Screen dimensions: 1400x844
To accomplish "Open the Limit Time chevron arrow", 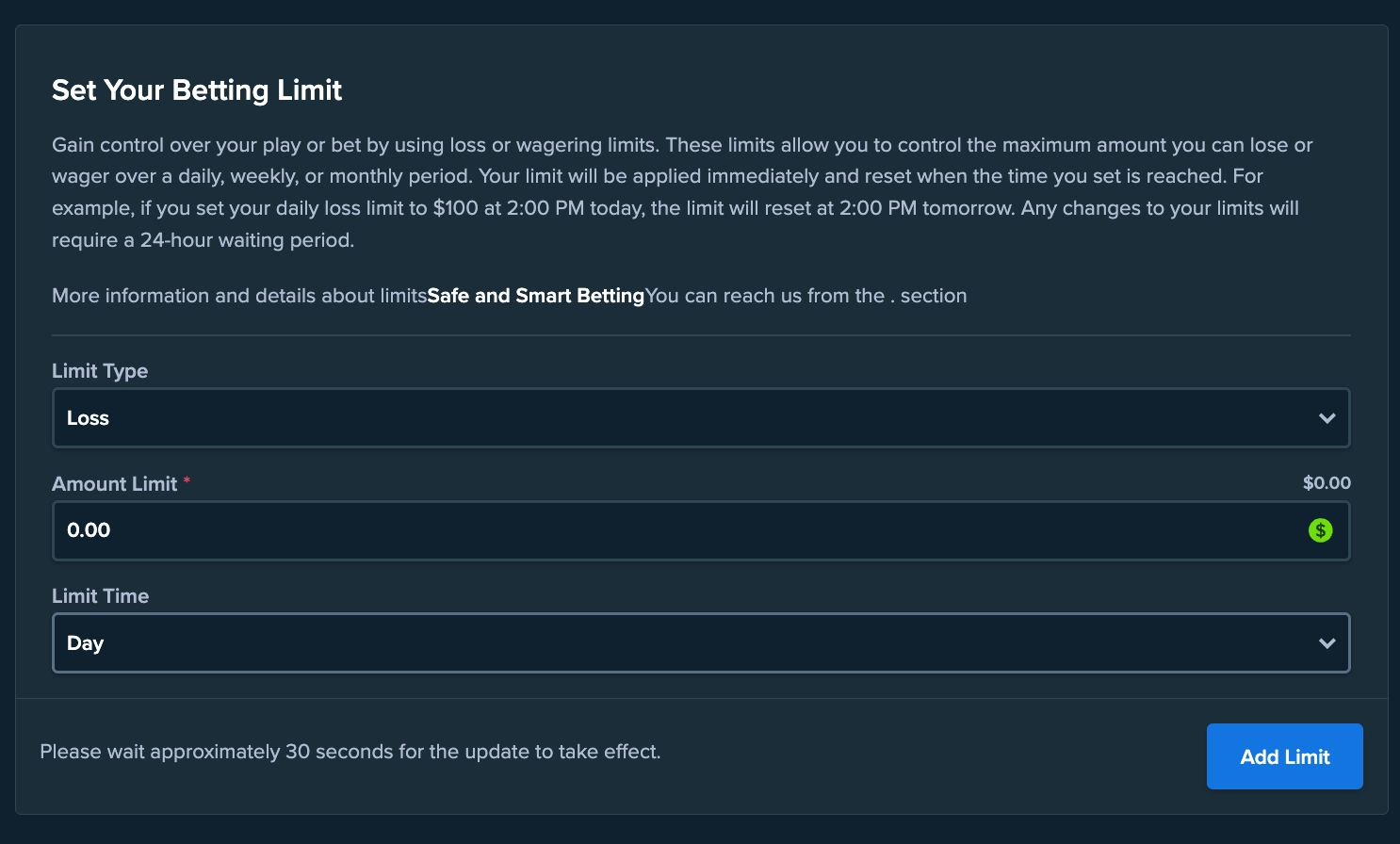I will coord(1327,643).
